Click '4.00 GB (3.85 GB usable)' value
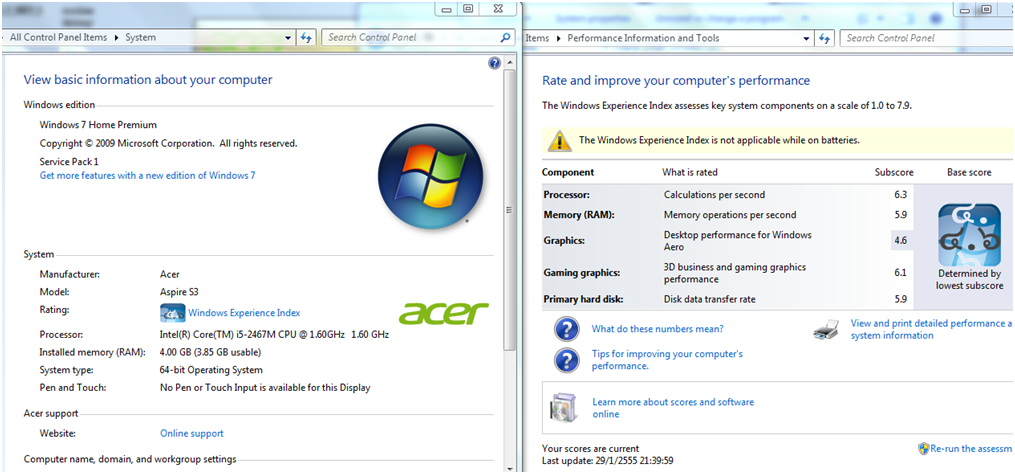 [210, 353]
